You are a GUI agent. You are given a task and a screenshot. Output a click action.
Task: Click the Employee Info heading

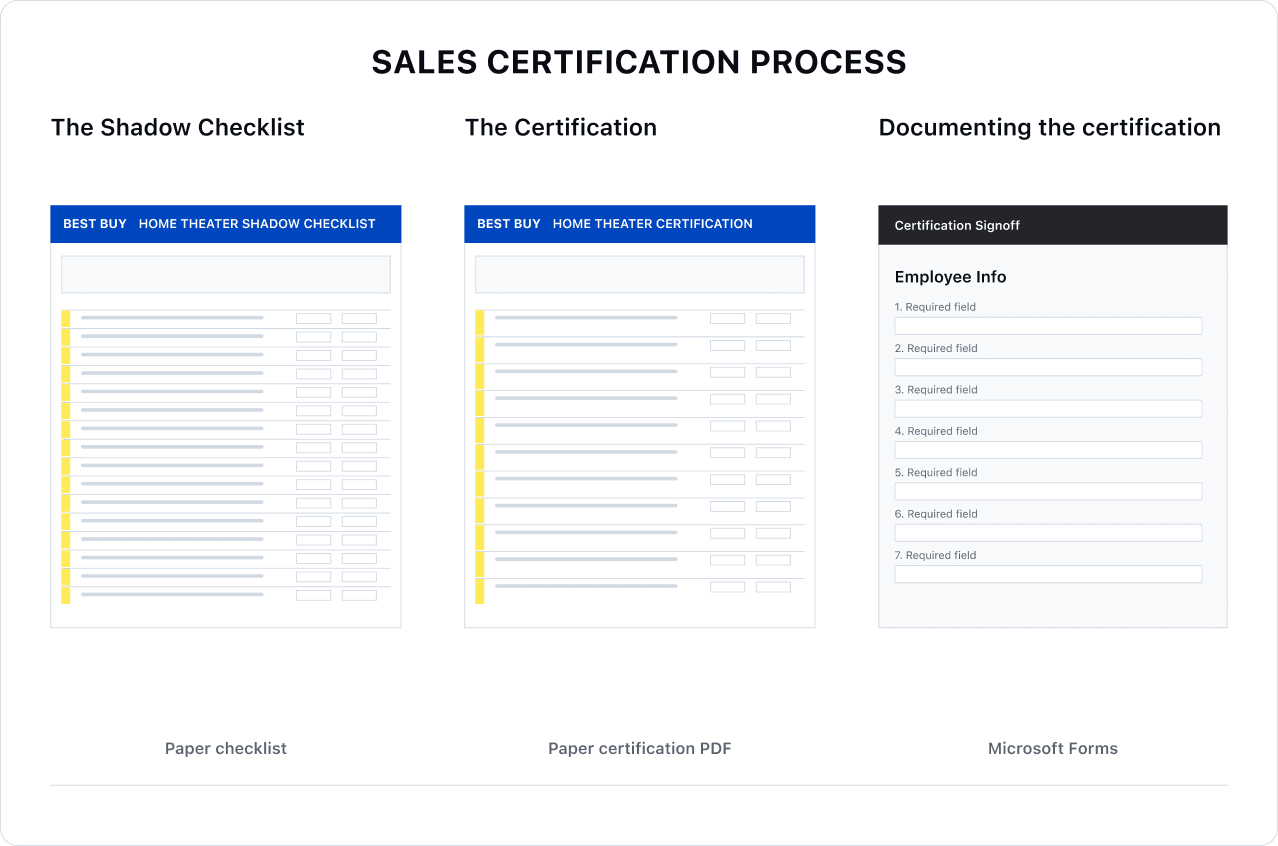pos(950,277)
